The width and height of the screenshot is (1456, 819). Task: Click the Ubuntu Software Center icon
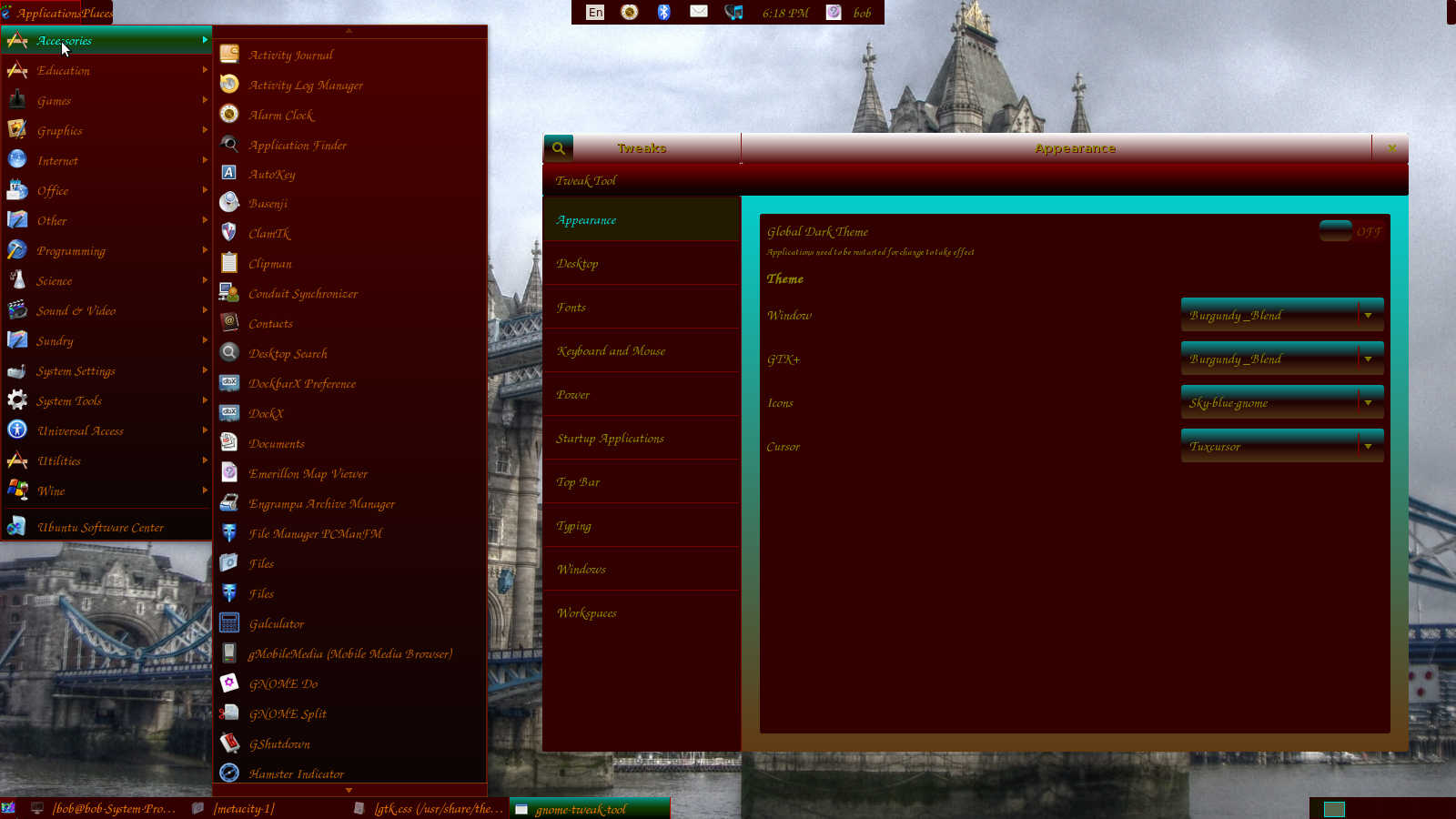coord(16,526)
